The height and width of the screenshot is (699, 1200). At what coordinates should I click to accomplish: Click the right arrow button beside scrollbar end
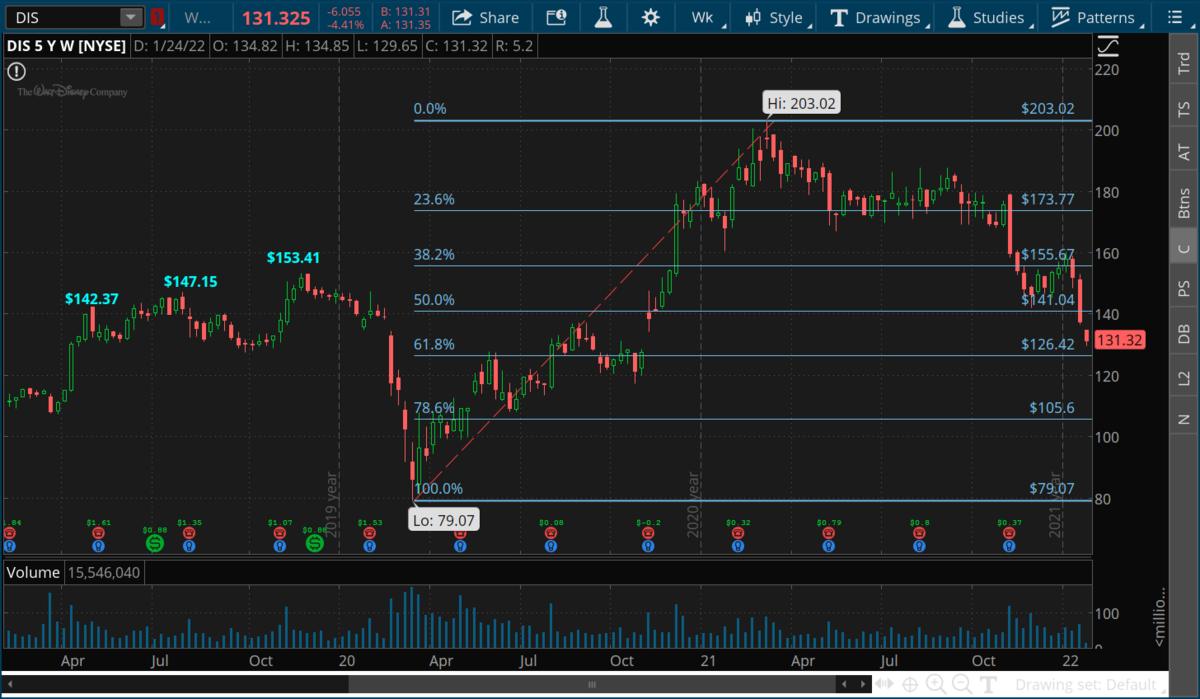862,685
